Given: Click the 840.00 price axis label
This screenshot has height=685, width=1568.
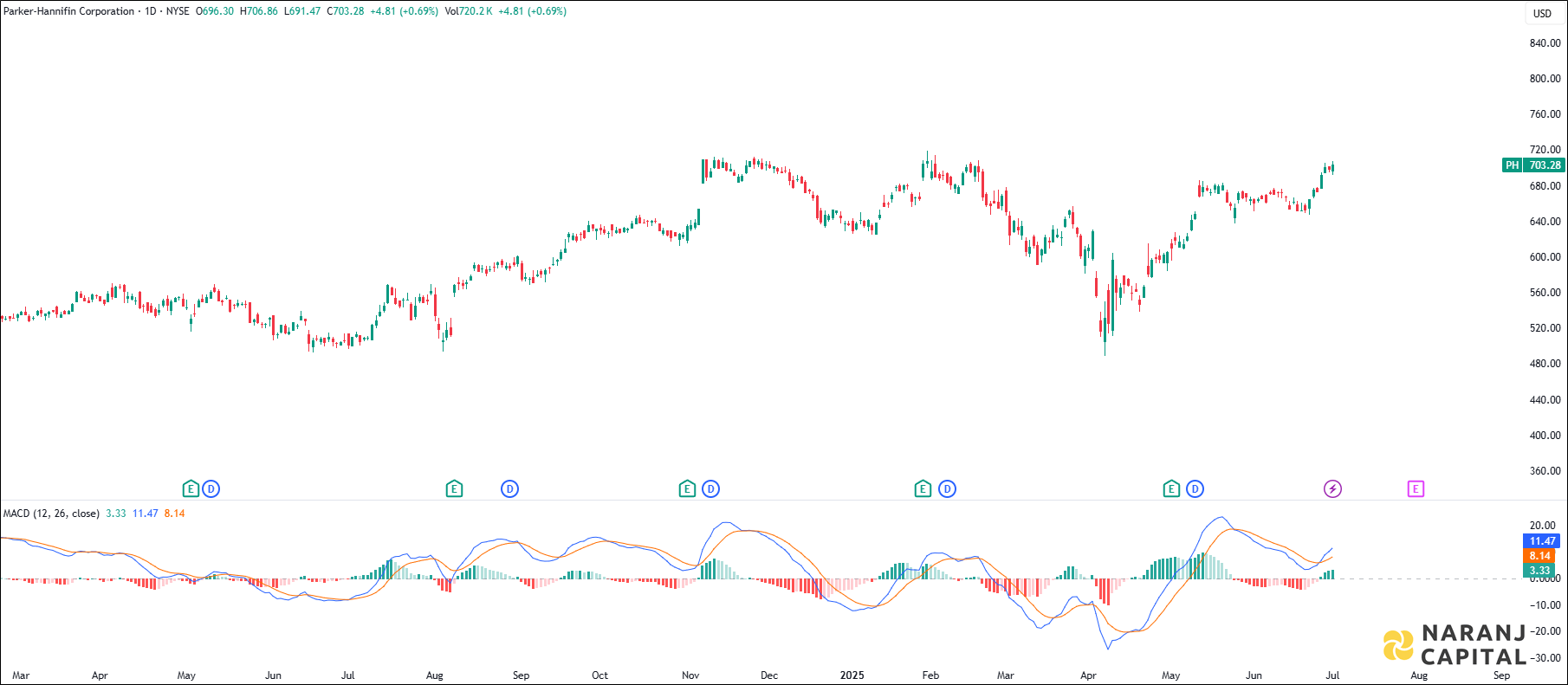Looking at the screenshot, I should point(1545,43).
